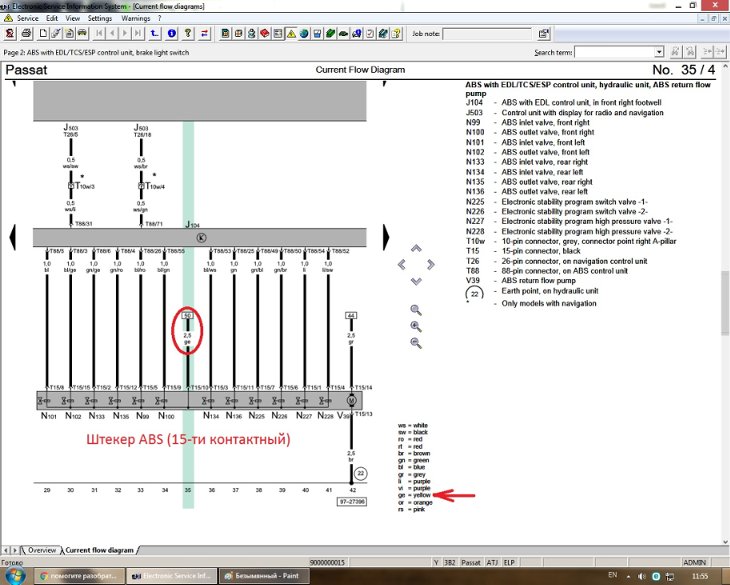This screenshot has width=730, height=585.
Task: Open the Edit menu
Action: [52, 18]
